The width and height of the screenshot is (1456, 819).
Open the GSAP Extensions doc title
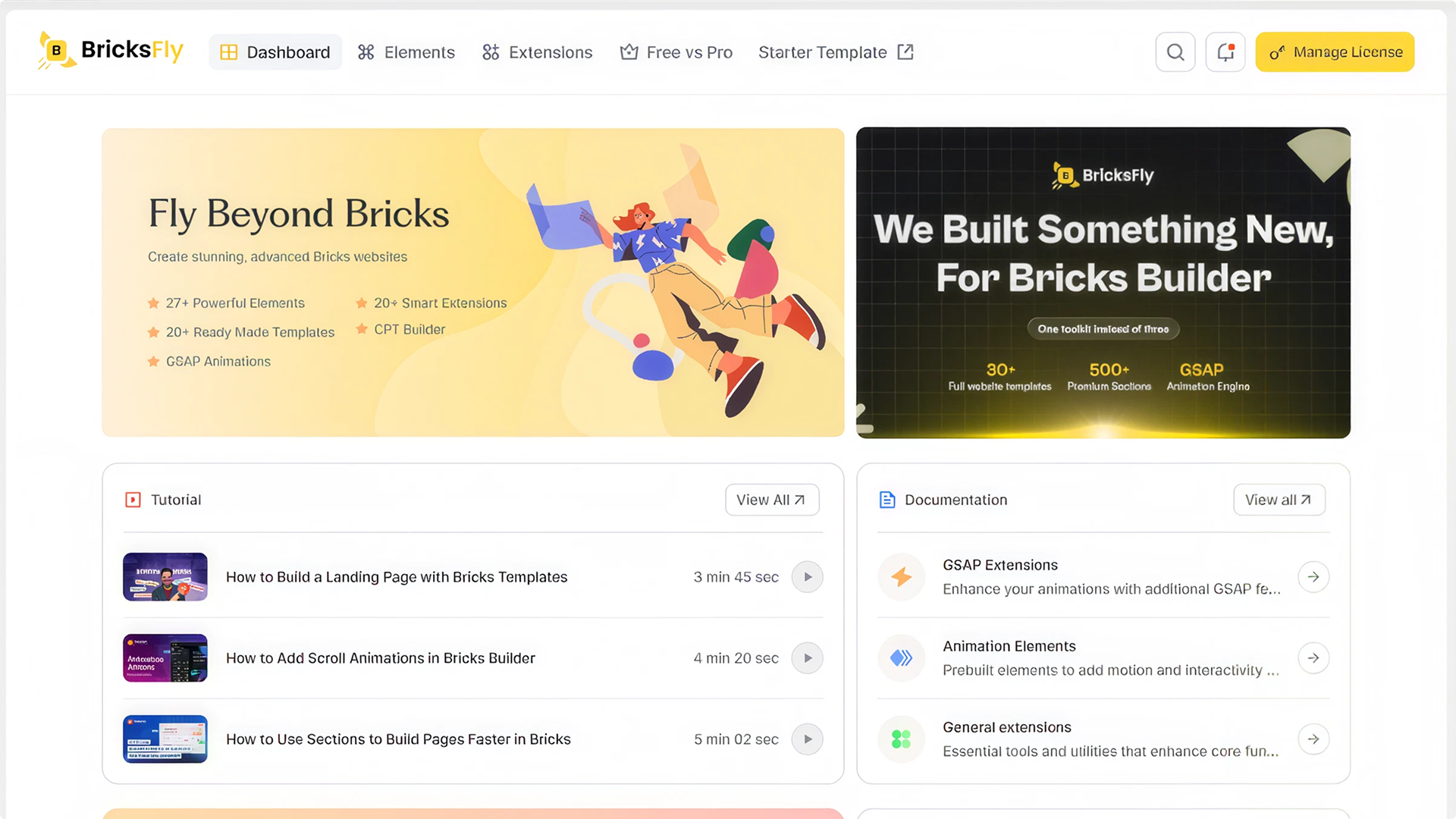[1000, 565]
